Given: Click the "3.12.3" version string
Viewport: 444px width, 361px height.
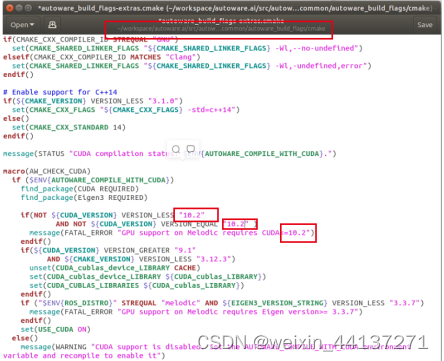Looking at the screenshot, I should 213,259.
